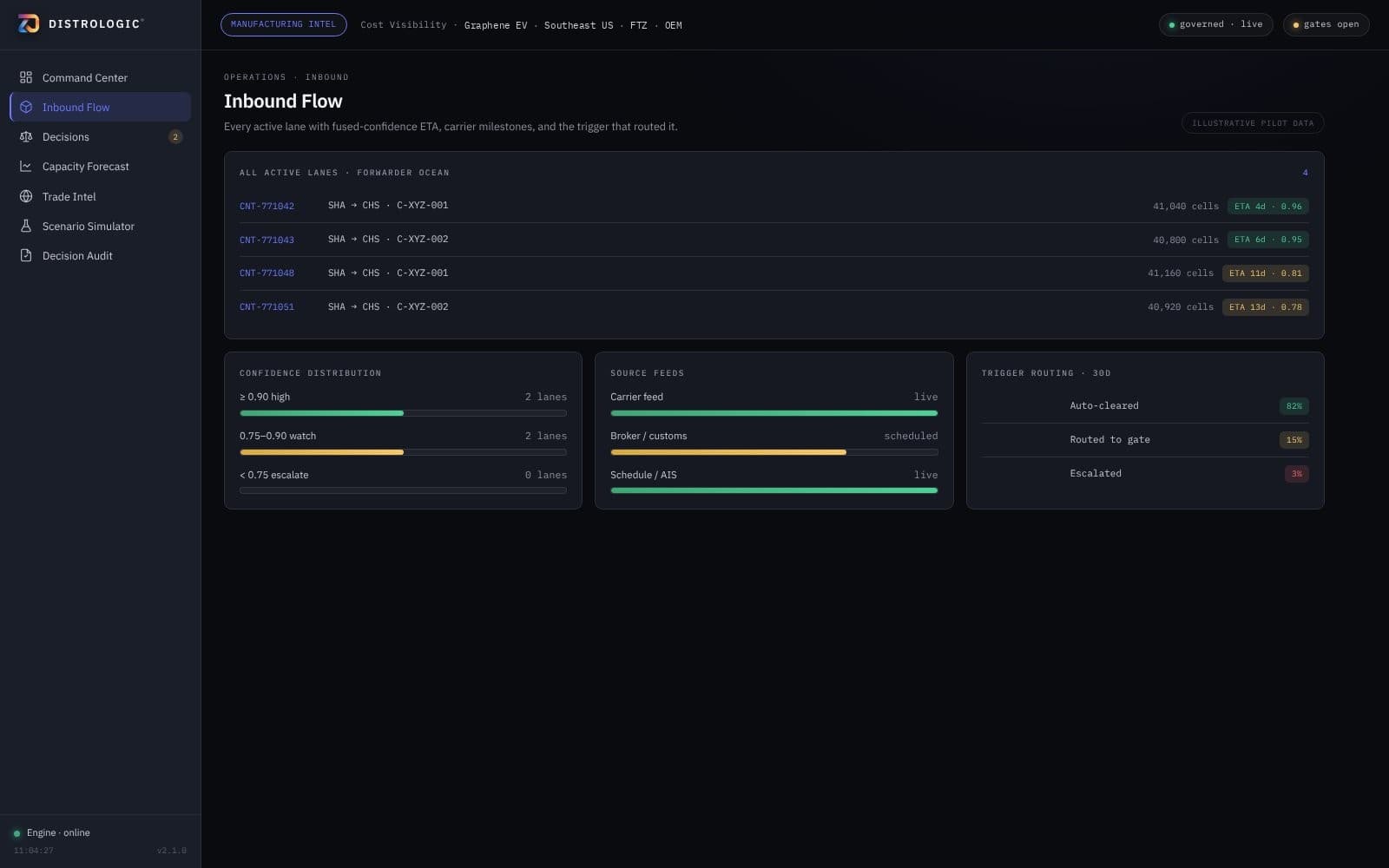Screen dimensions: 1389x868
Task: Select Trade Intel from the navigation
Action: 100,196
